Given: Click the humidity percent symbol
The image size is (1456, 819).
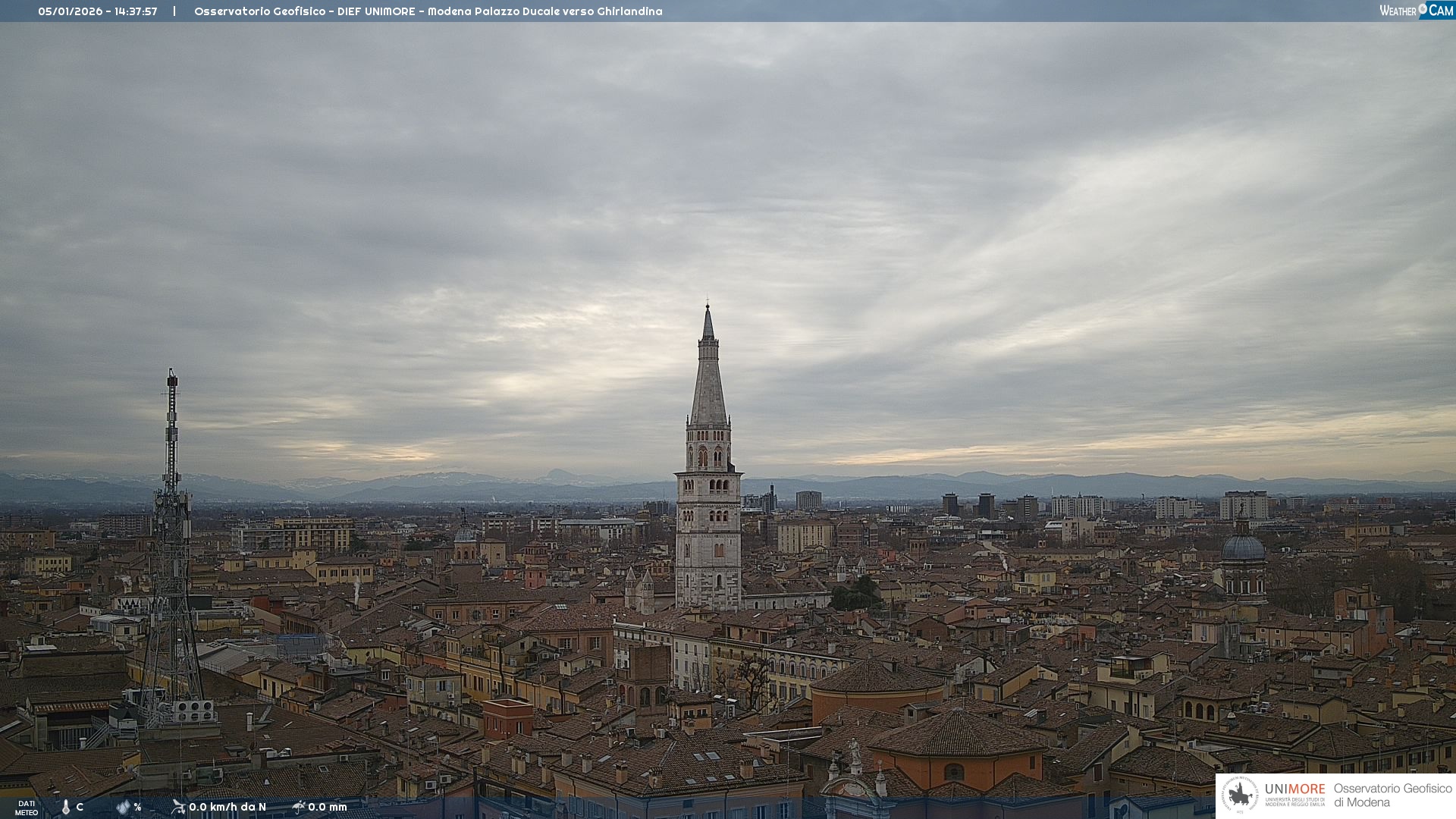Looking at the screenshot, I should (x=137, y=807).
